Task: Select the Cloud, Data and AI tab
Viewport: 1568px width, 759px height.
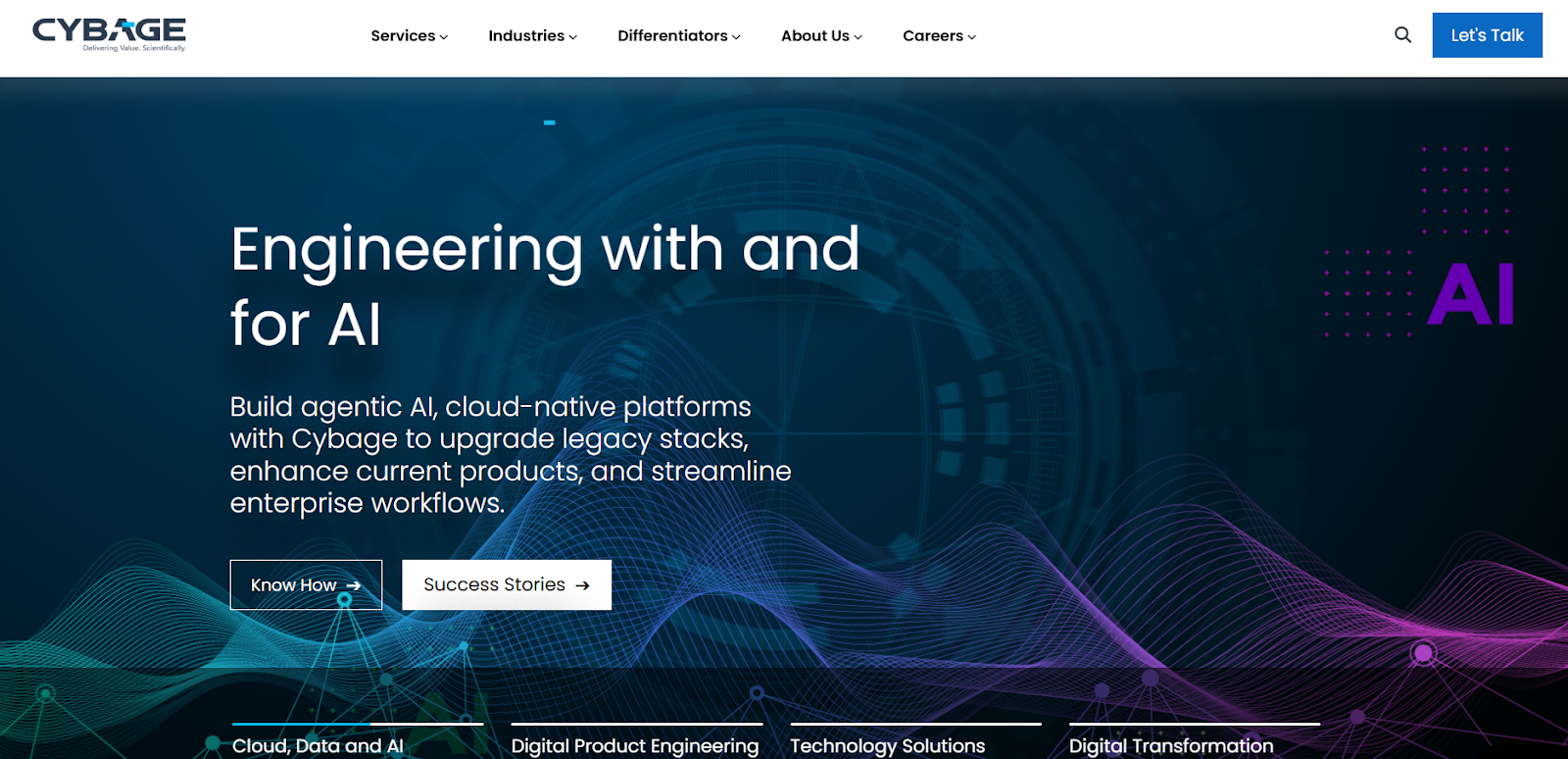Action: coord(358,741)
